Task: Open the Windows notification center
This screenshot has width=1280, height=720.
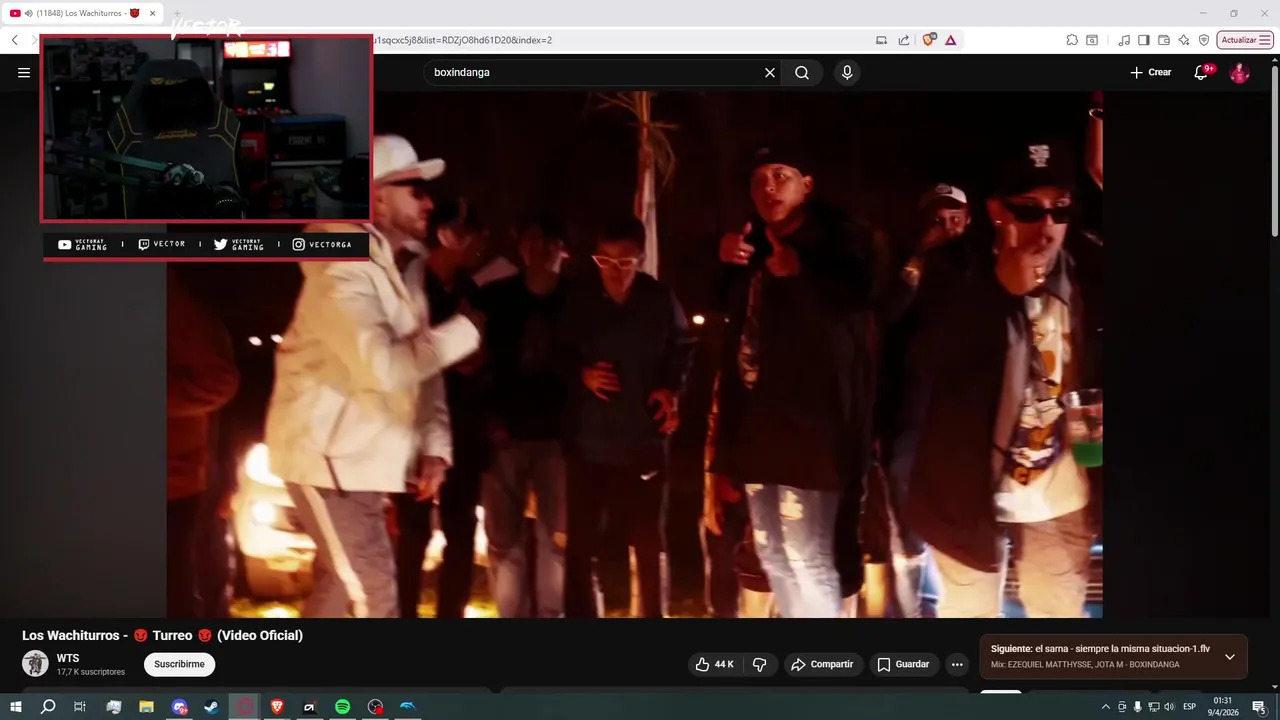Action: (x=1259, y=707)
